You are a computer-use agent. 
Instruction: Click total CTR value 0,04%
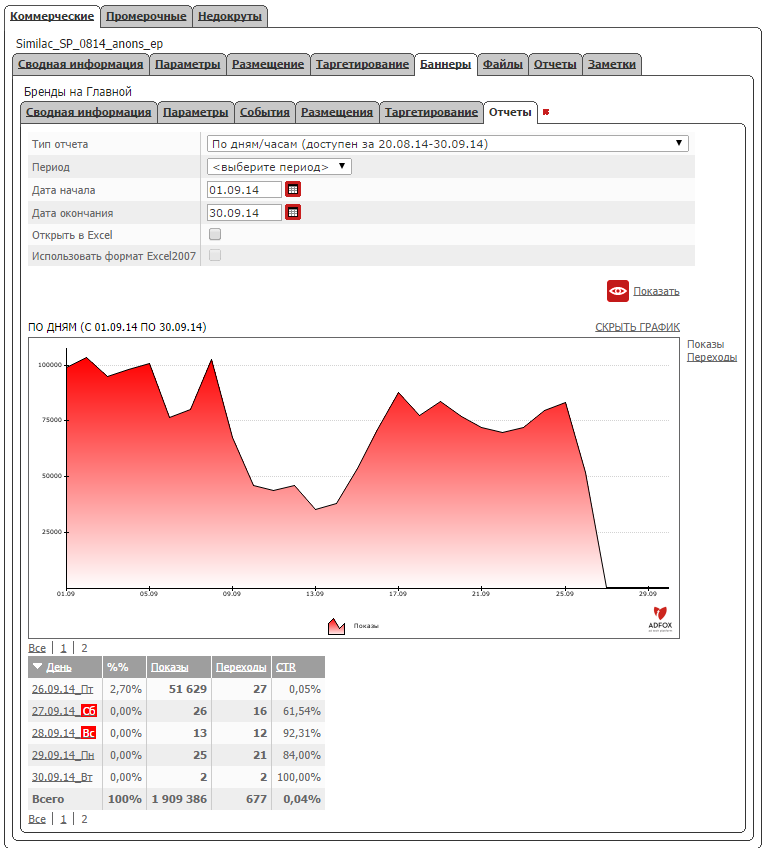(302, 799)
